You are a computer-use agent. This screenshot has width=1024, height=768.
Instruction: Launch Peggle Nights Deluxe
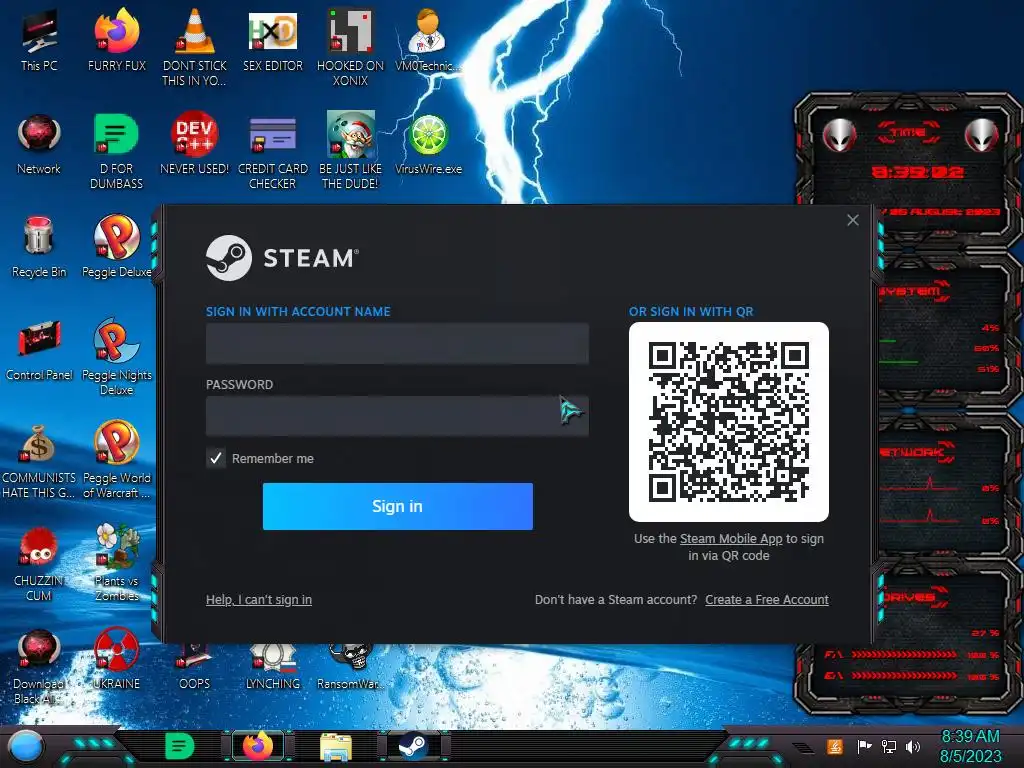pos(116,357)
